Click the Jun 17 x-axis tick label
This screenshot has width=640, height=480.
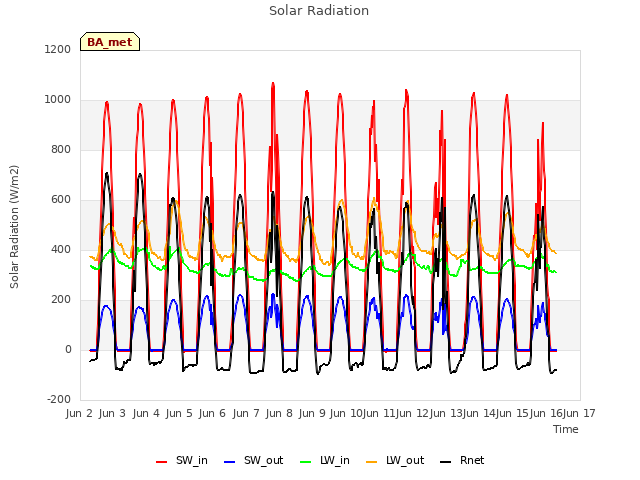(x=580, y=413)
